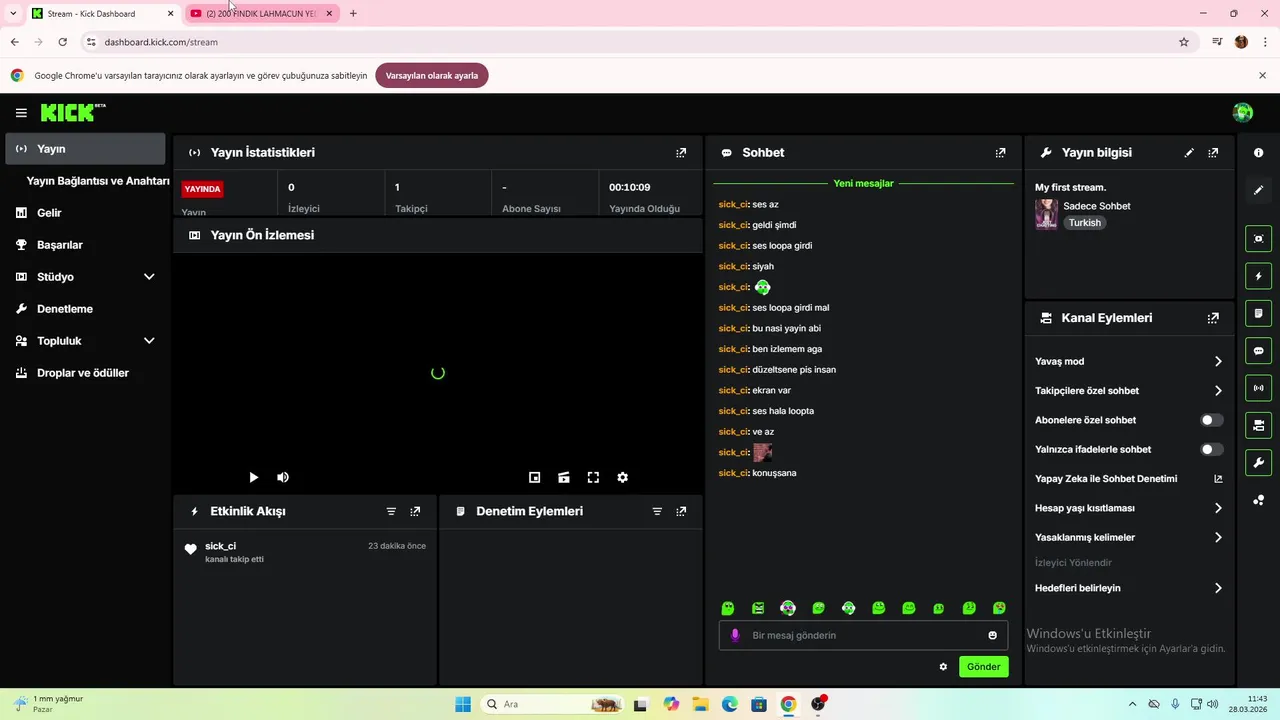Toggle Abonelere özel sohbet switch

[1212, 420]
